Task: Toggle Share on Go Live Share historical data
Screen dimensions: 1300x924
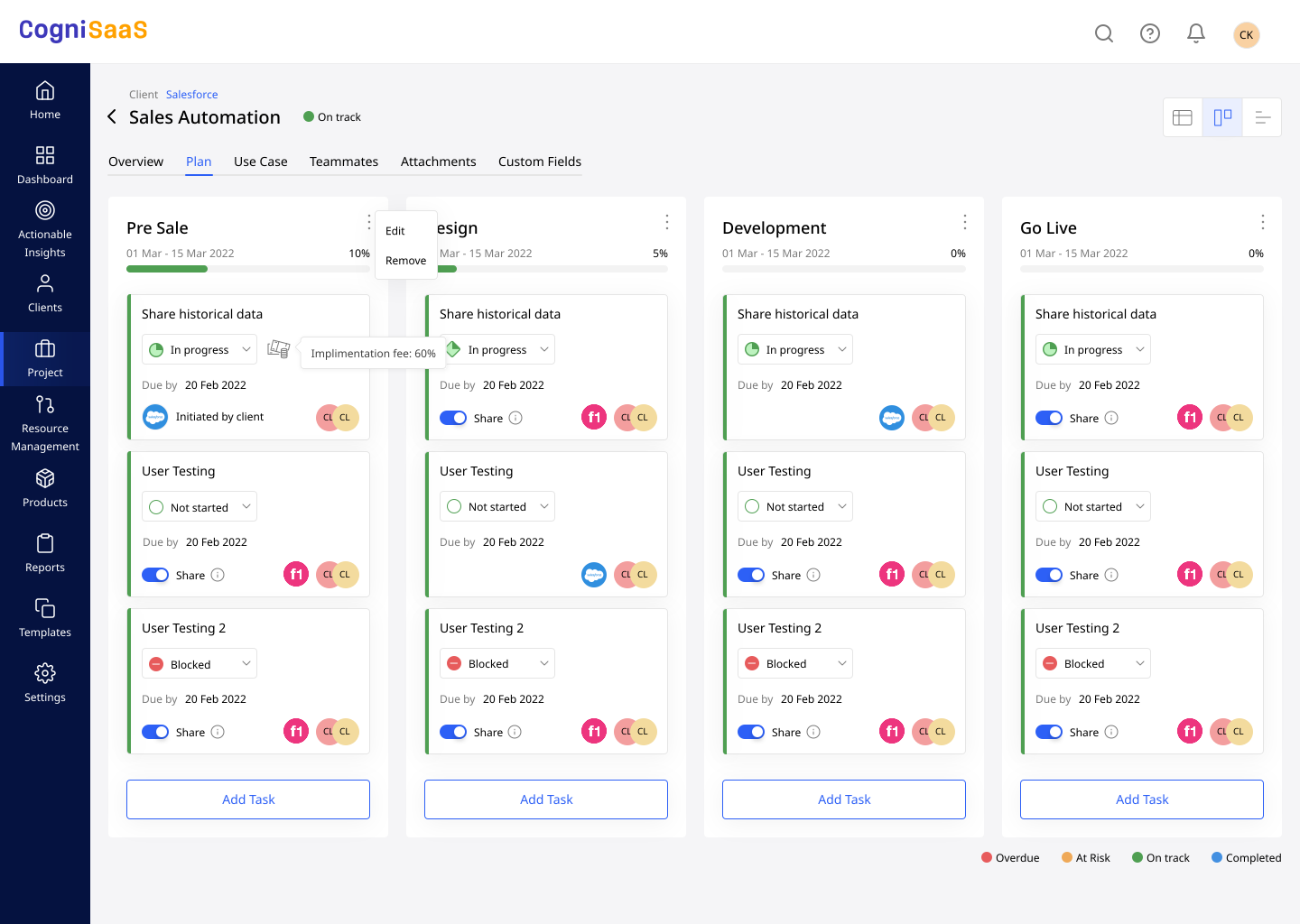Action: pyautogui.click(x=1049, y=418)
